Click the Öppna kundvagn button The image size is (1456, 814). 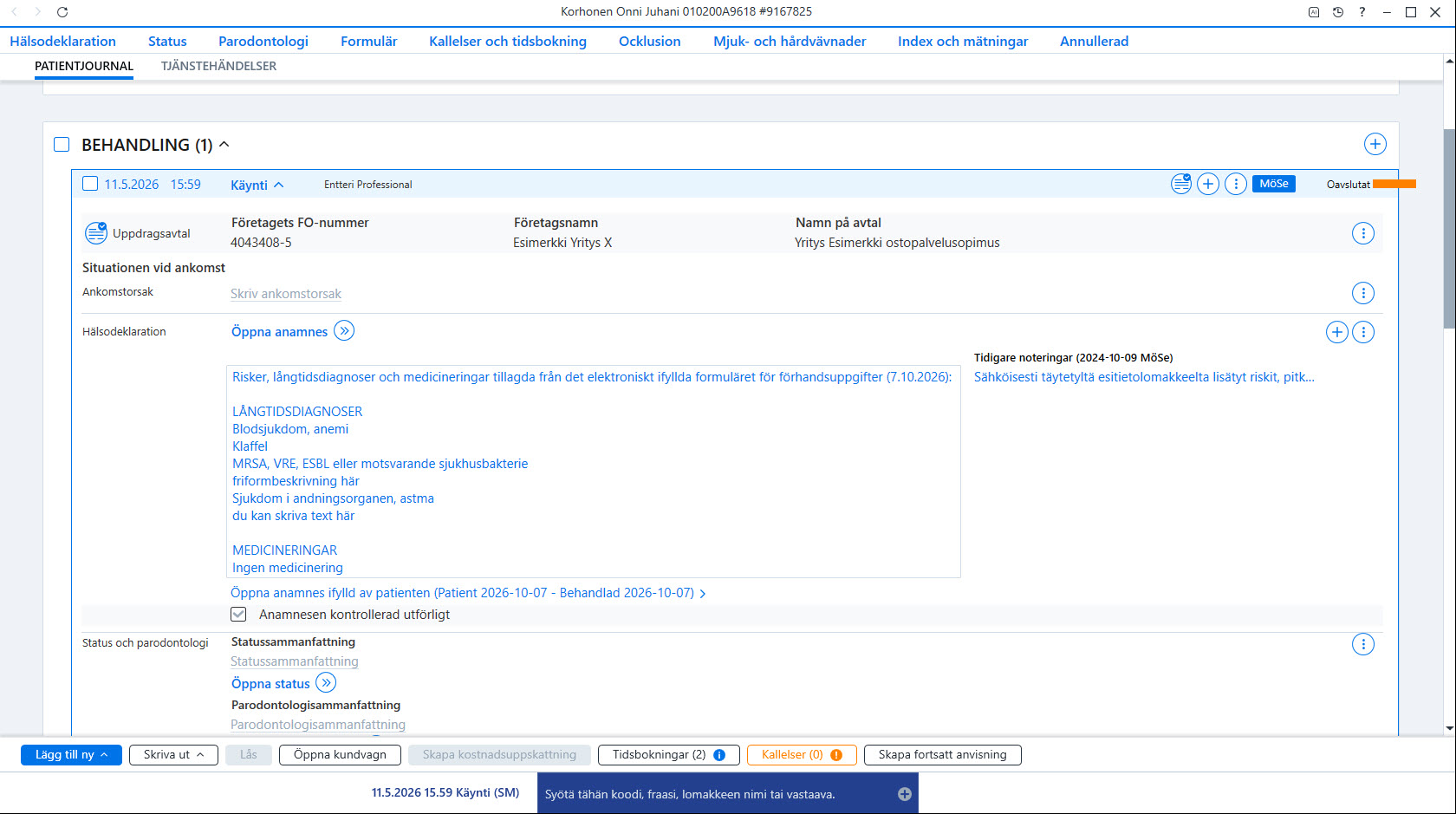pyautogui.click(x=340, y=755)
